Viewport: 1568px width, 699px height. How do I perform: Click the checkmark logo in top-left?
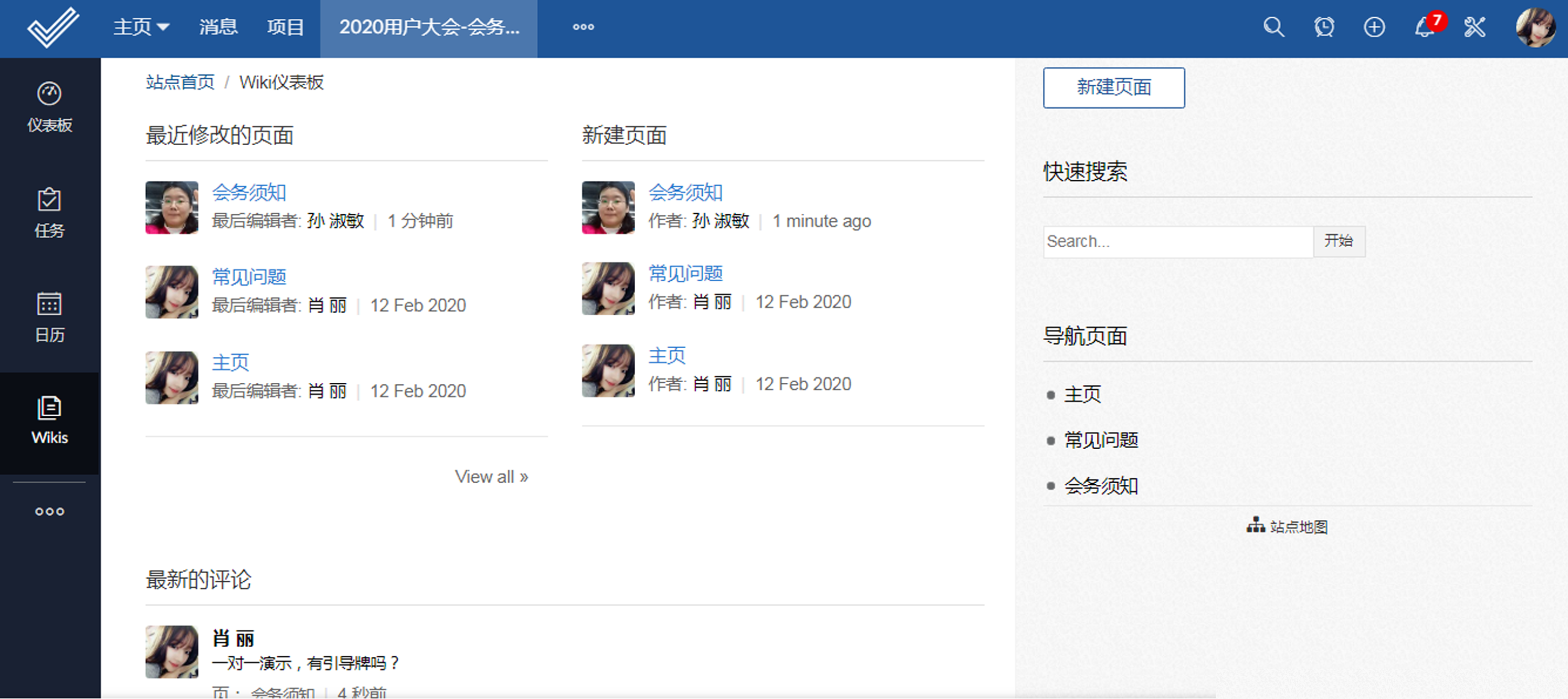[x=53, y=27]
